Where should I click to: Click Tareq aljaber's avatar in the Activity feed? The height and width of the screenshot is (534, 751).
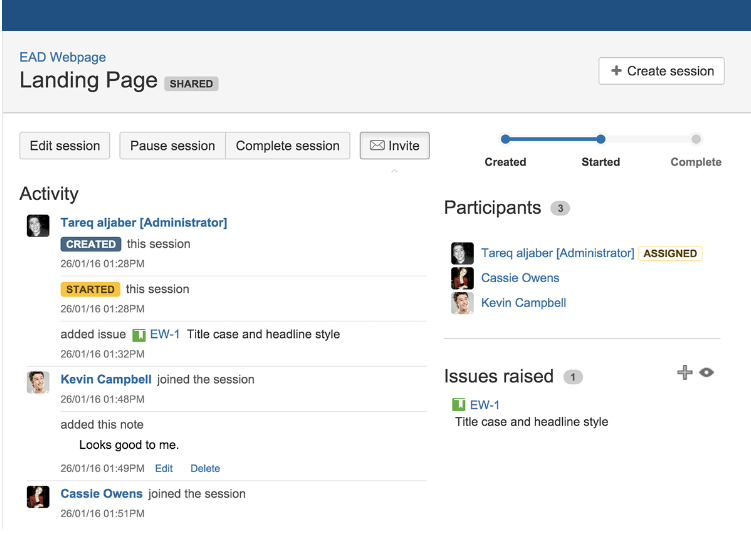[x=38, y=225]
